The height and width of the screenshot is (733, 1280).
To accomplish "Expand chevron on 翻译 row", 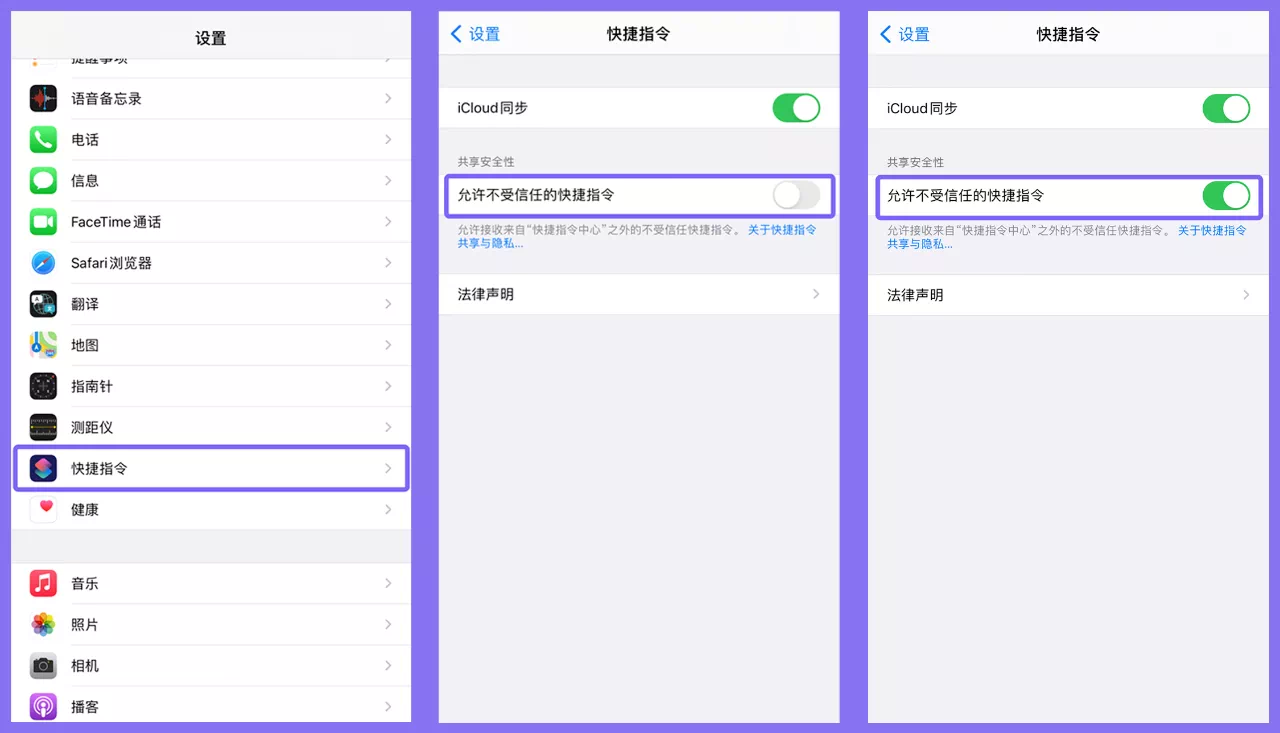I will [388, 303].
